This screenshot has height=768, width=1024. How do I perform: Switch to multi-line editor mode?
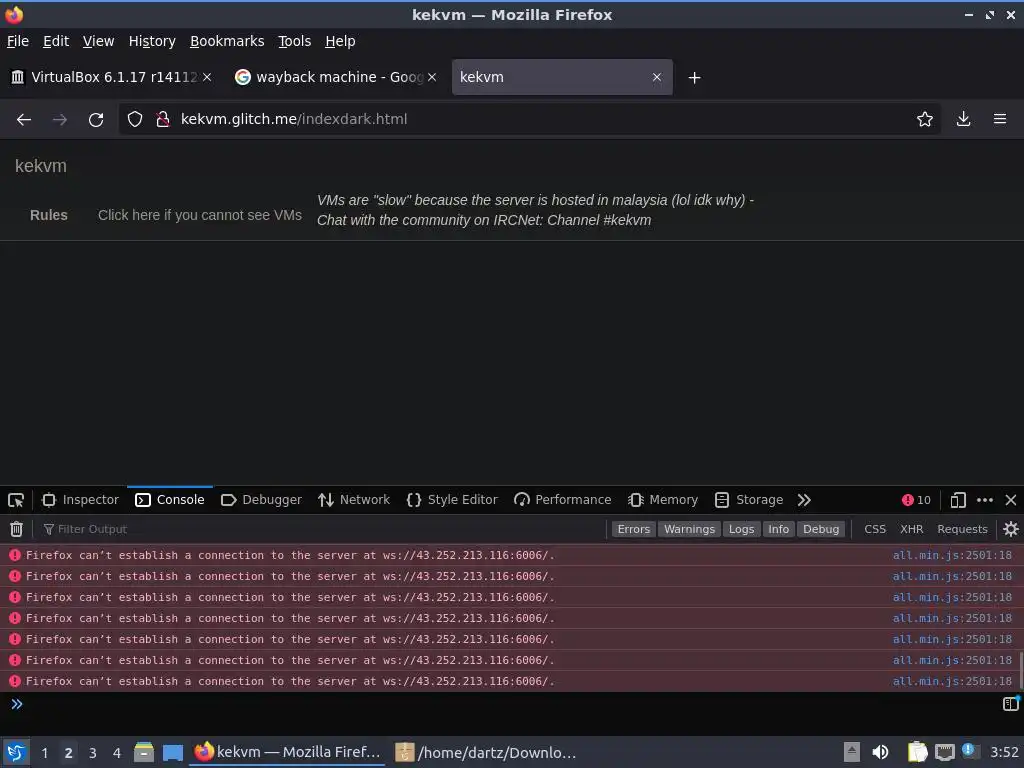pyautogui.click(x=1011, y=704)
